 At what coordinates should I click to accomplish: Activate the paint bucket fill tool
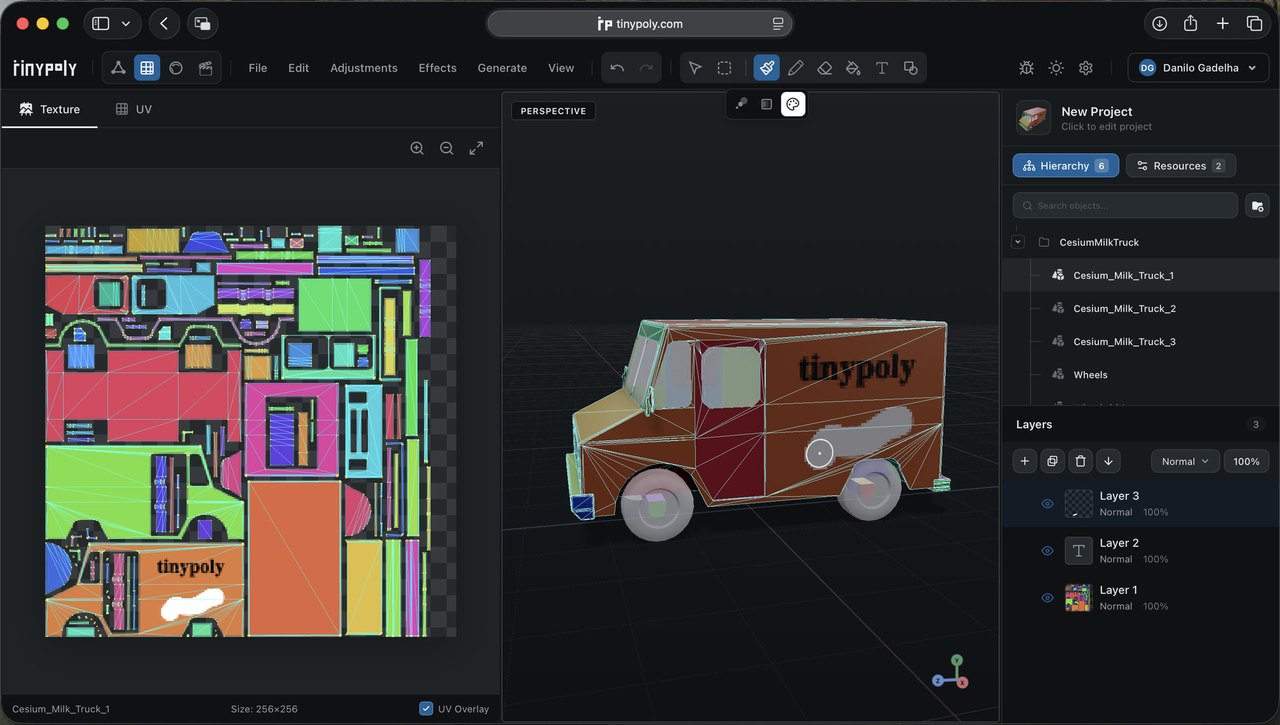coord(853,68)
